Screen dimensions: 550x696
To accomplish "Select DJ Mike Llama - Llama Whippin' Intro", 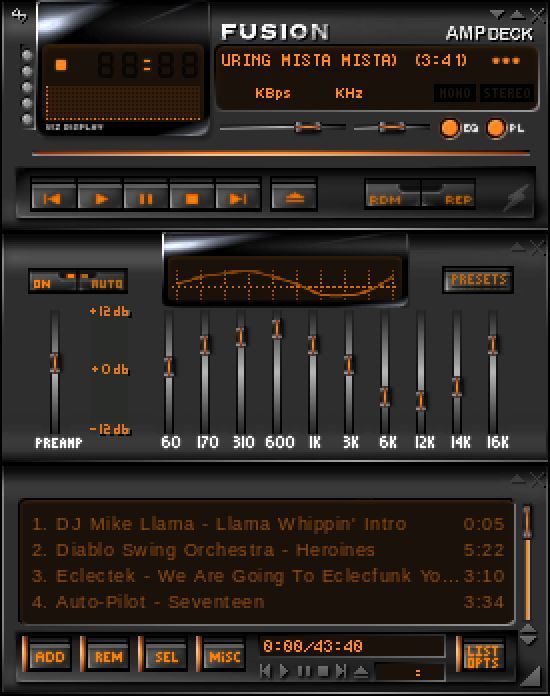I will tap(268, 524).
